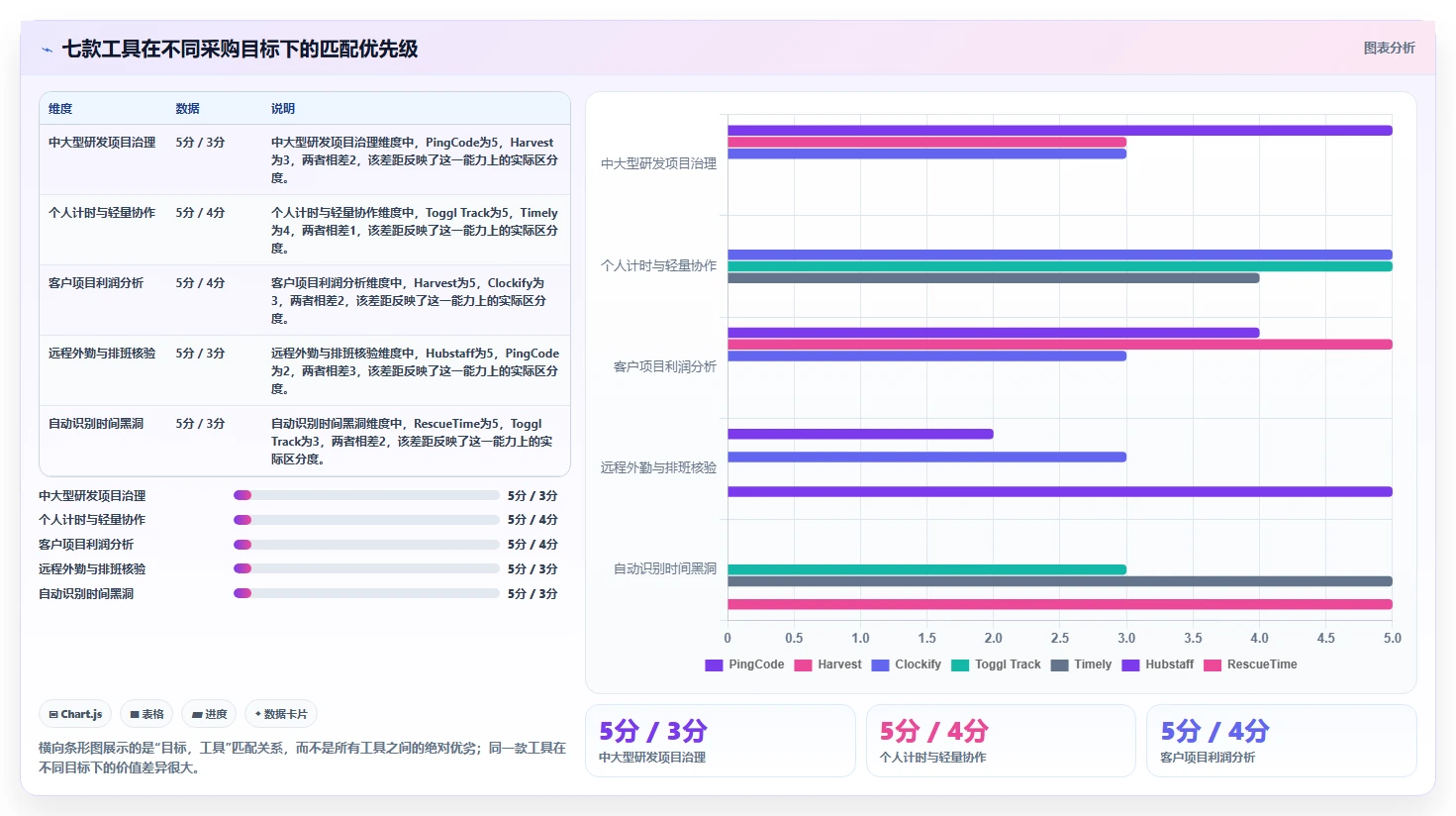Screen dimensions: 1456x816
Task: Toggle Harvest legend swatch
Action: point(803,664)
